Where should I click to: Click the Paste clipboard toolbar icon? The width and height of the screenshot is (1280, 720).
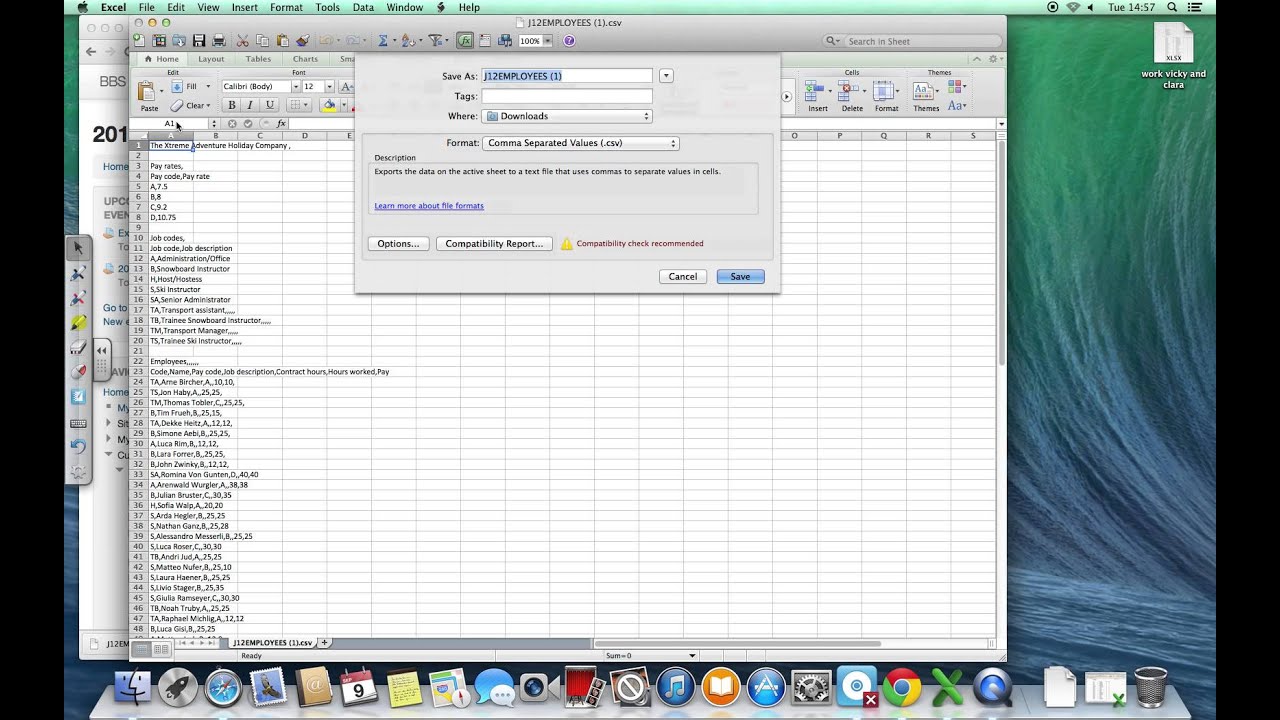click(x=282, y=41)
